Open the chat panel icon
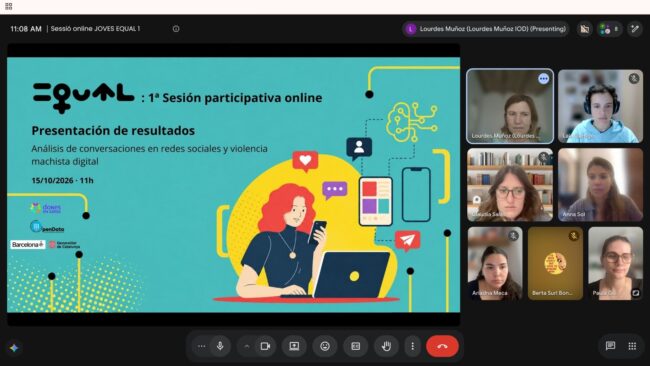This screenshot has width=650, height=366. [x=610, y=346]
